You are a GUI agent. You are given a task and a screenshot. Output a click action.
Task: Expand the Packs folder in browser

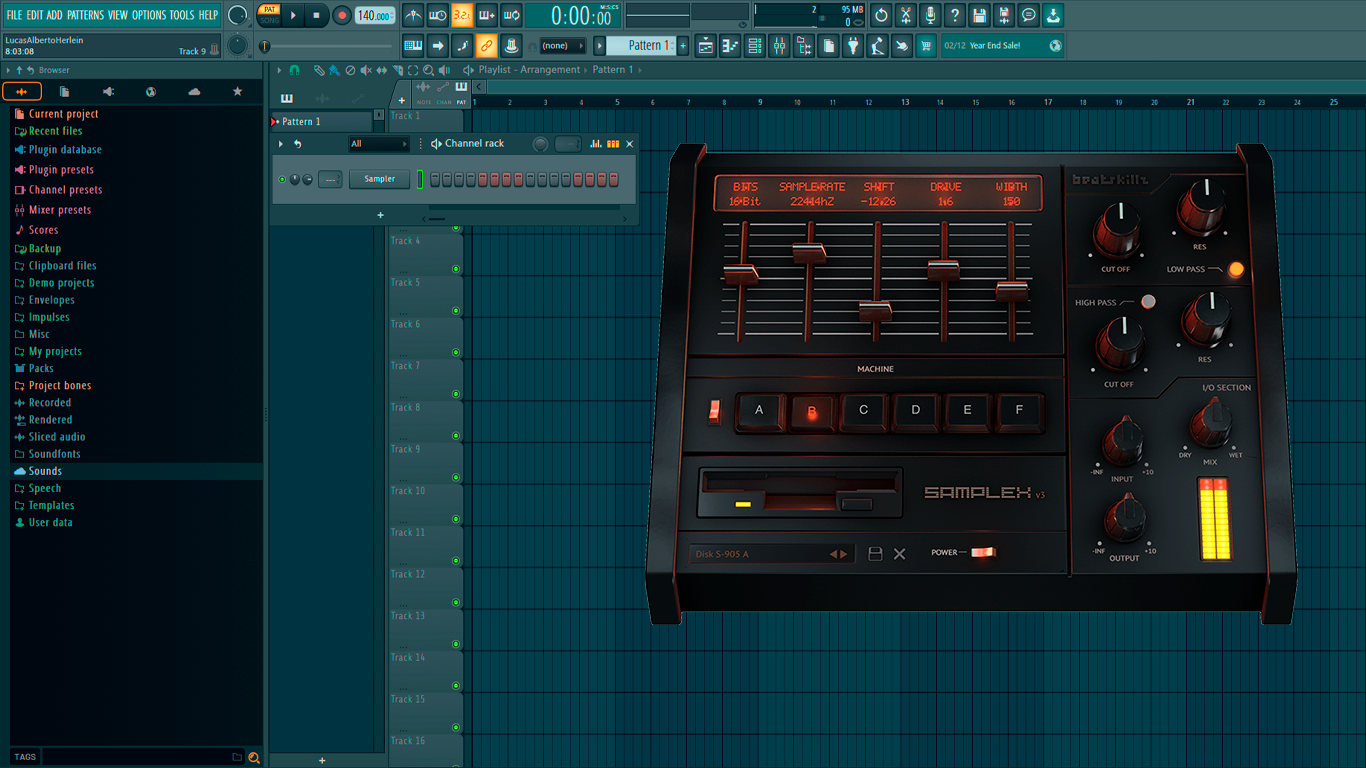tap(41, 368)
